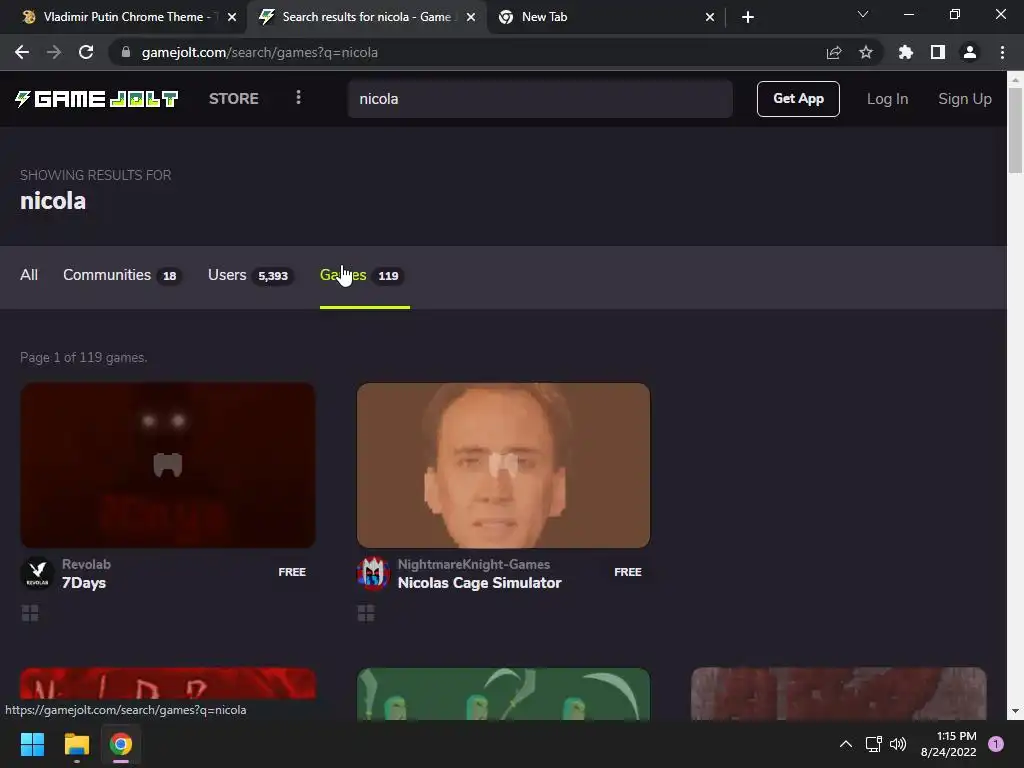This screenshot has width=1024, height=768.
Task: Open a new browser tab
Action: 748,17
